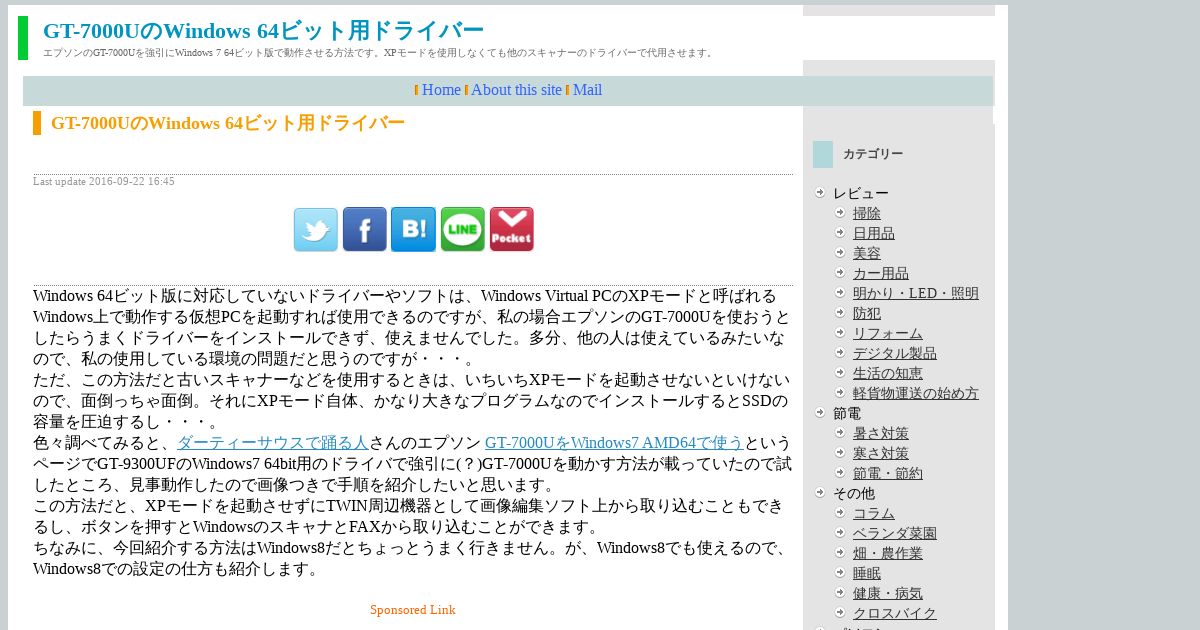The height and width of the screenshot is (630, 1200).
Task: Click the Last update 2016-09-22 16:45 text
Action: pyautogui.click(x=104, y=181)
